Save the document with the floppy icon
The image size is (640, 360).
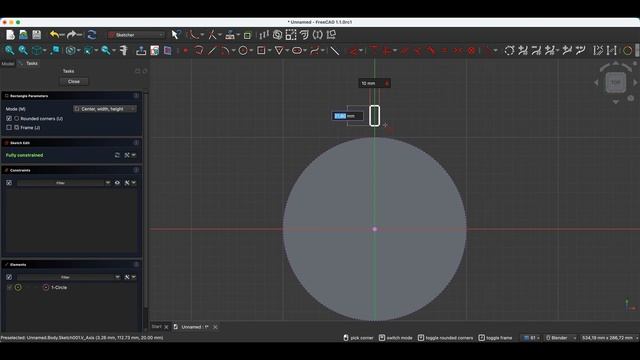(37, 35)
